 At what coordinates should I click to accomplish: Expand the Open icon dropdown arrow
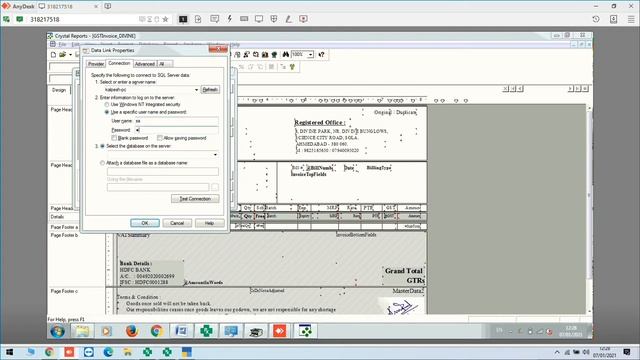click(x=70, y=54)
